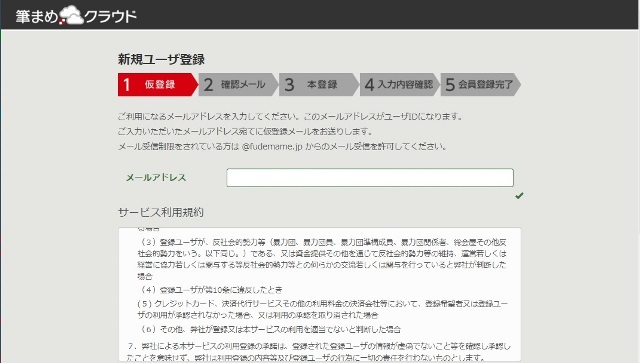The image size is (640, 363).
Task: Click the line about sending 仮登録メール
Action: pos(245,131)
